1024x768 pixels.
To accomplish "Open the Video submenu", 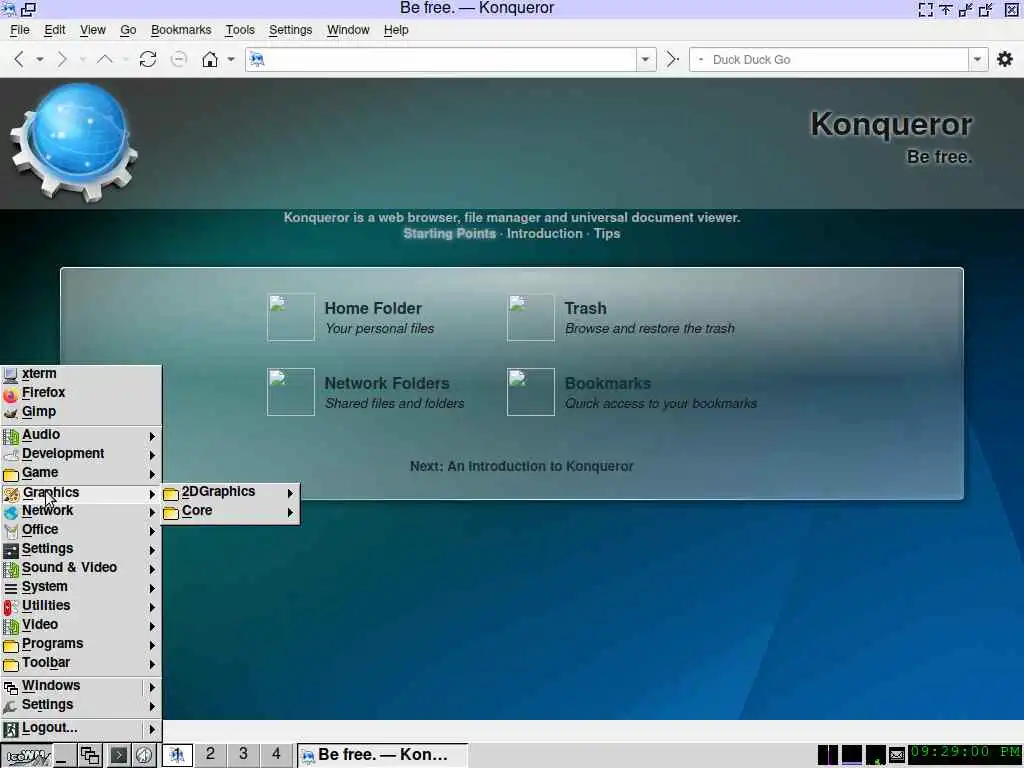I will pos(81,625).
